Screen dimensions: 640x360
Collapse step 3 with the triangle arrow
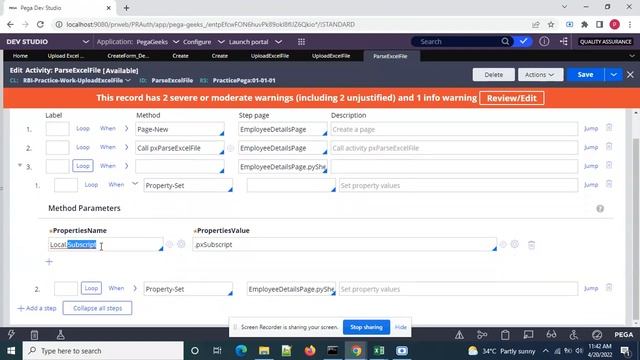pos(20,165)
